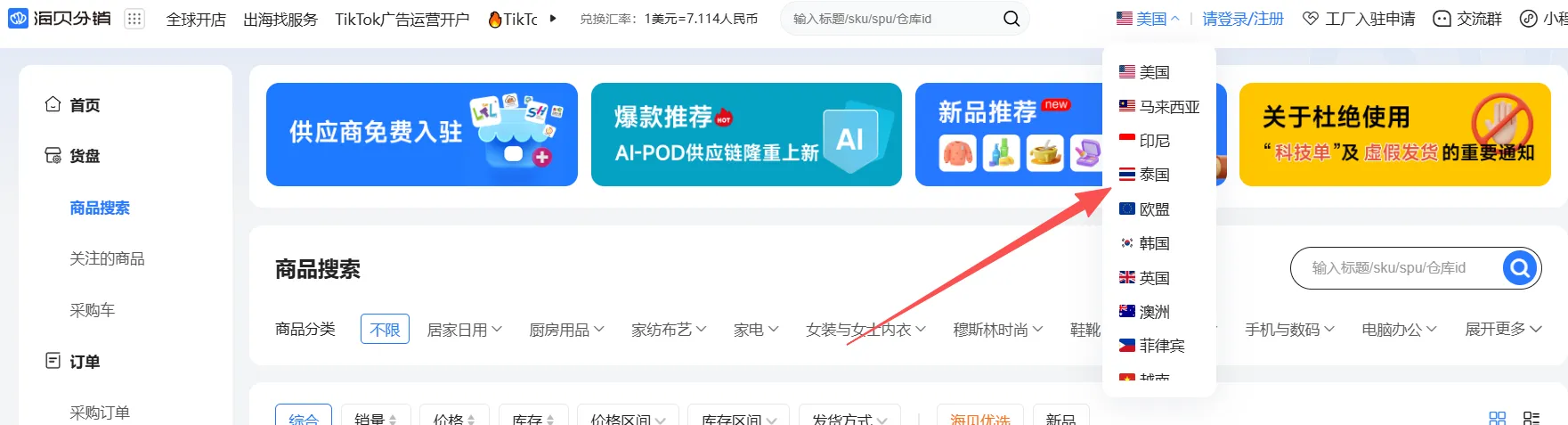Sort by 价格

454,416
